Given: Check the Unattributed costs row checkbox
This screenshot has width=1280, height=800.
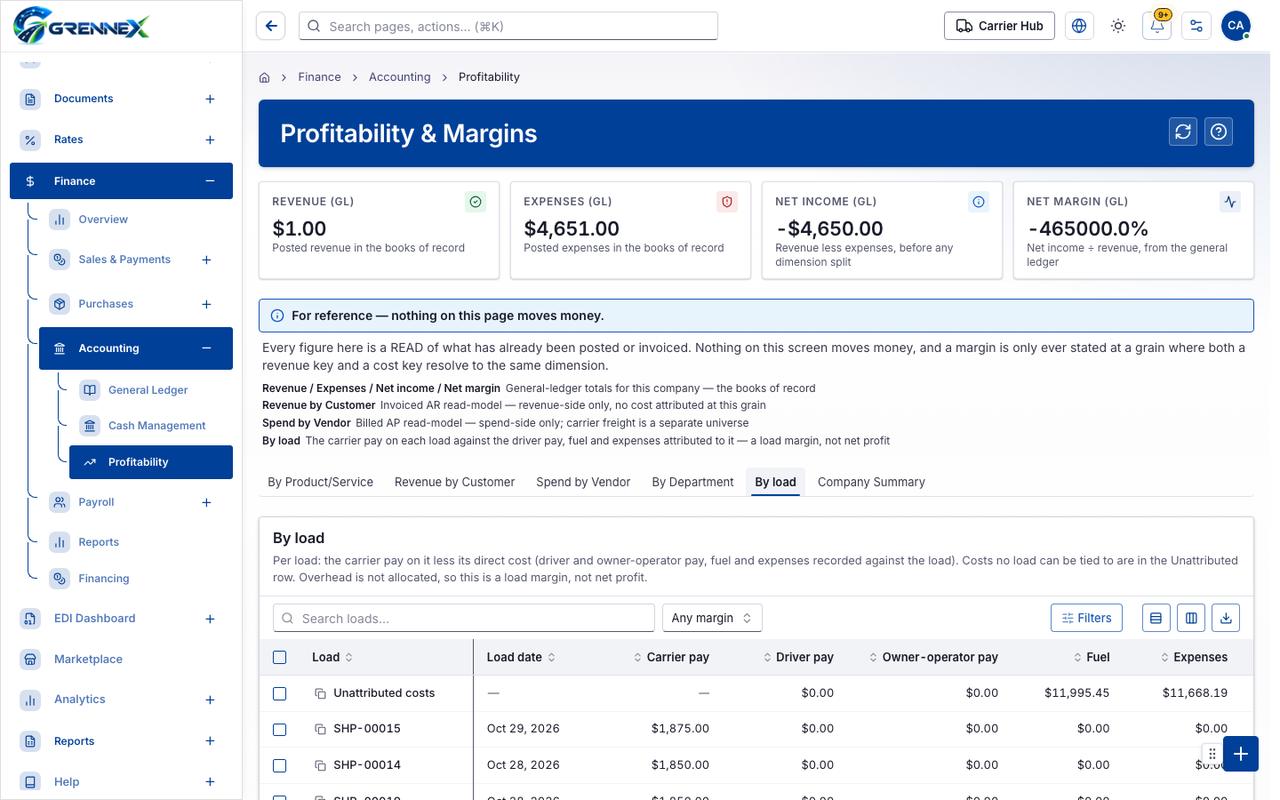Looking at the screenshot, I should tap(280, 693).
